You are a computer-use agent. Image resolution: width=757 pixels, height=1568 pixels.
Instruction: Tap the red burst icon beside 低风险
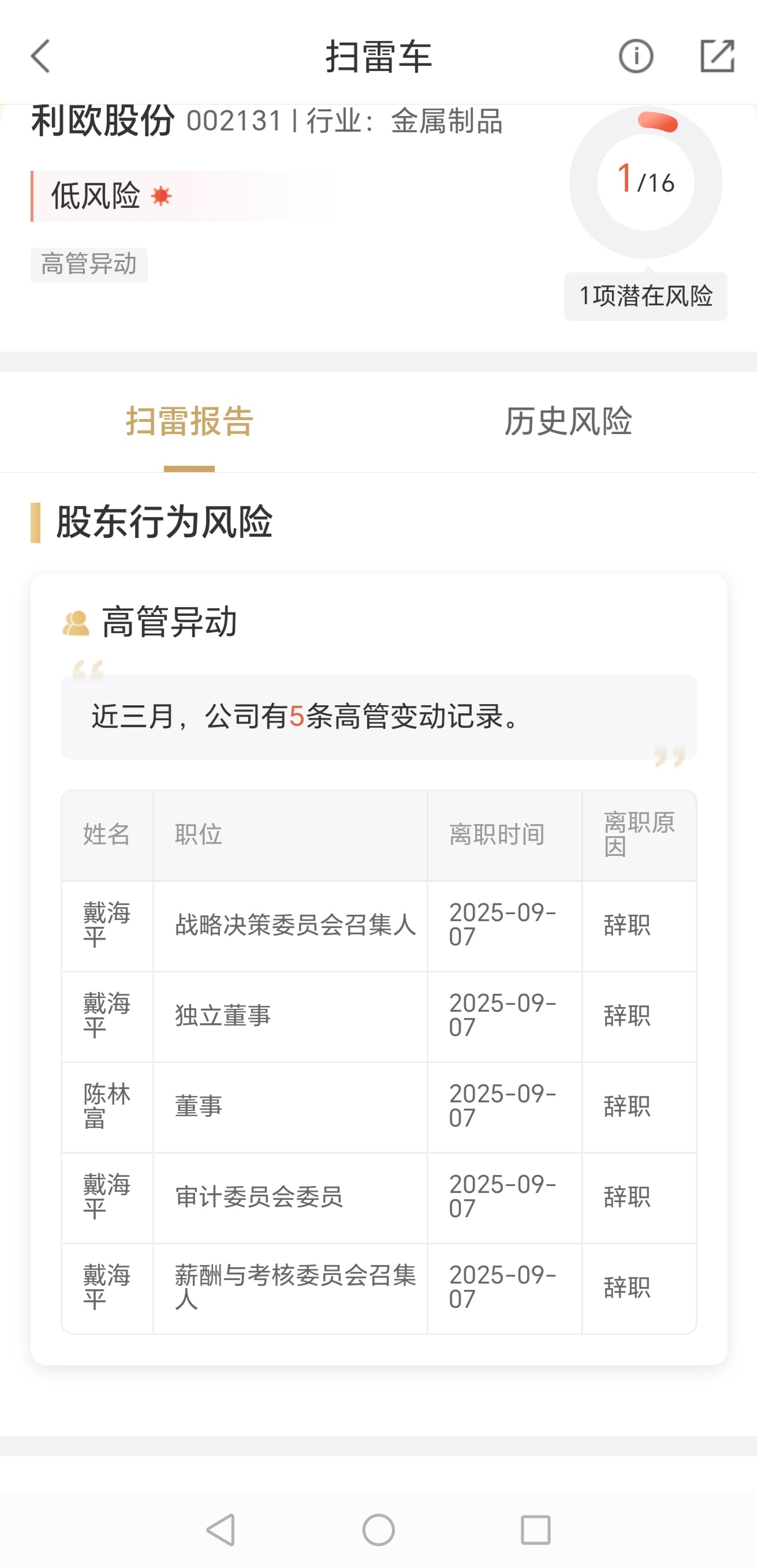click(x=161, y=197)
